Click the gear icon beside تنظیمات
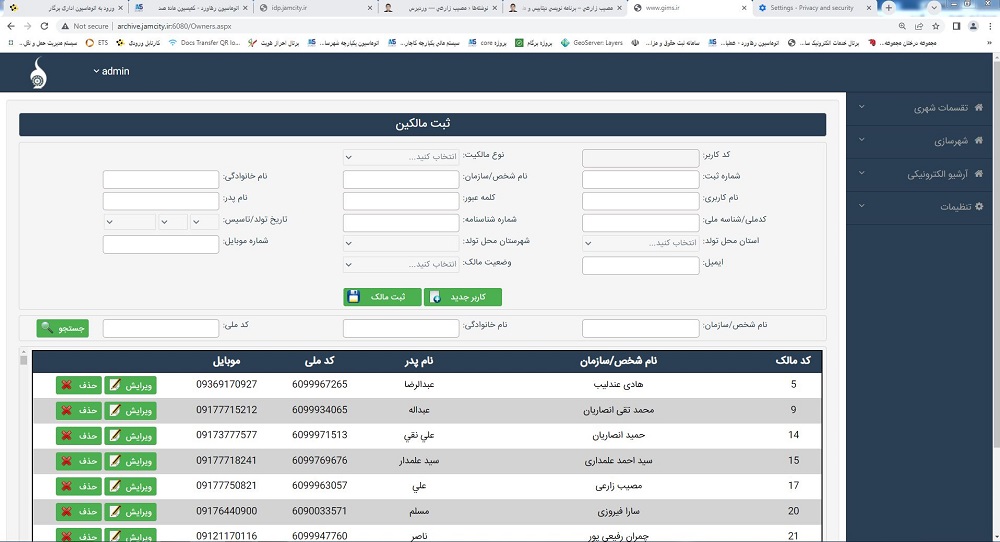Viewport: 1000px width, 542px height. 979,207
